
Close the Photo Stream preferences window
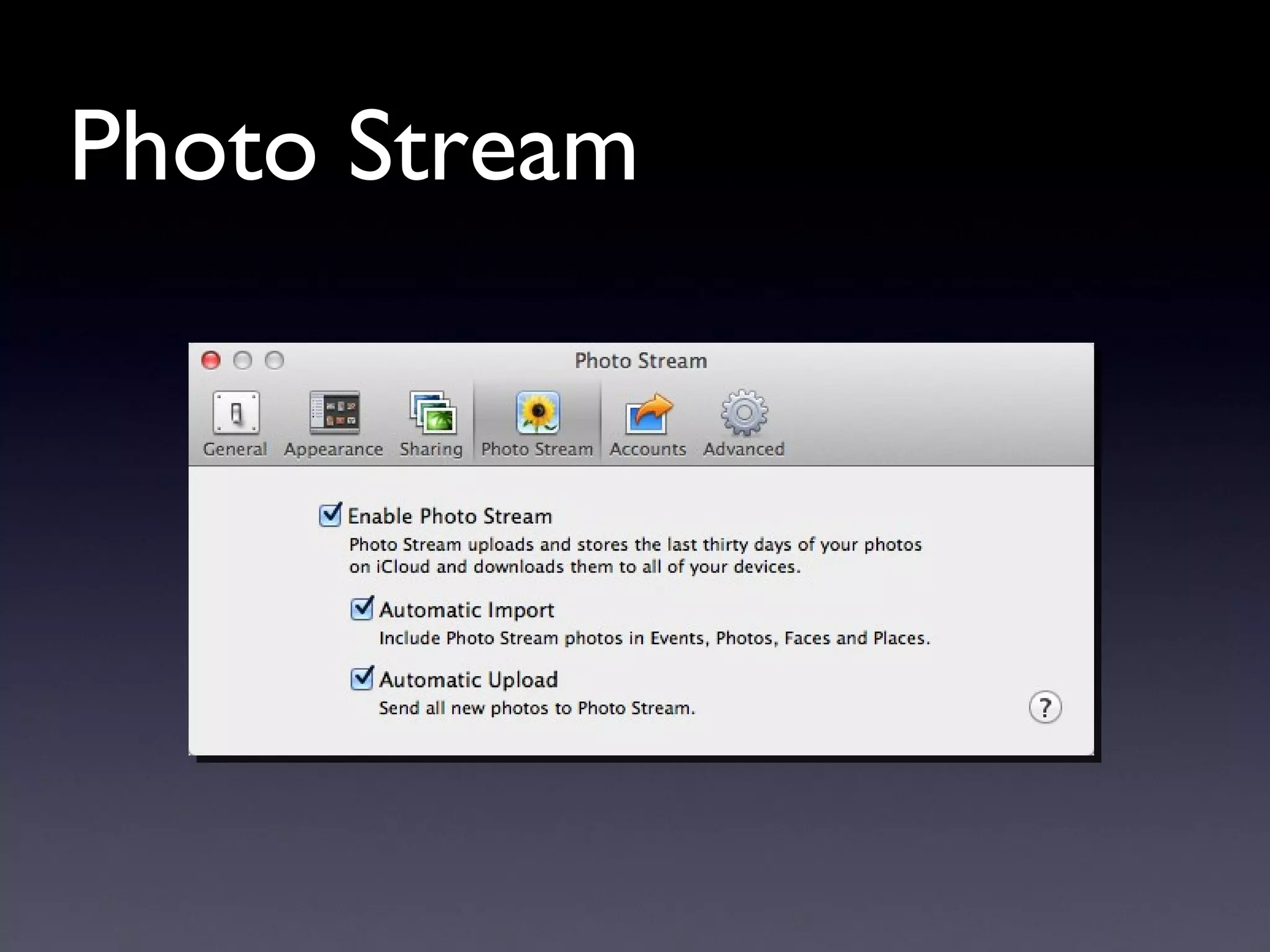click(211, 360)
